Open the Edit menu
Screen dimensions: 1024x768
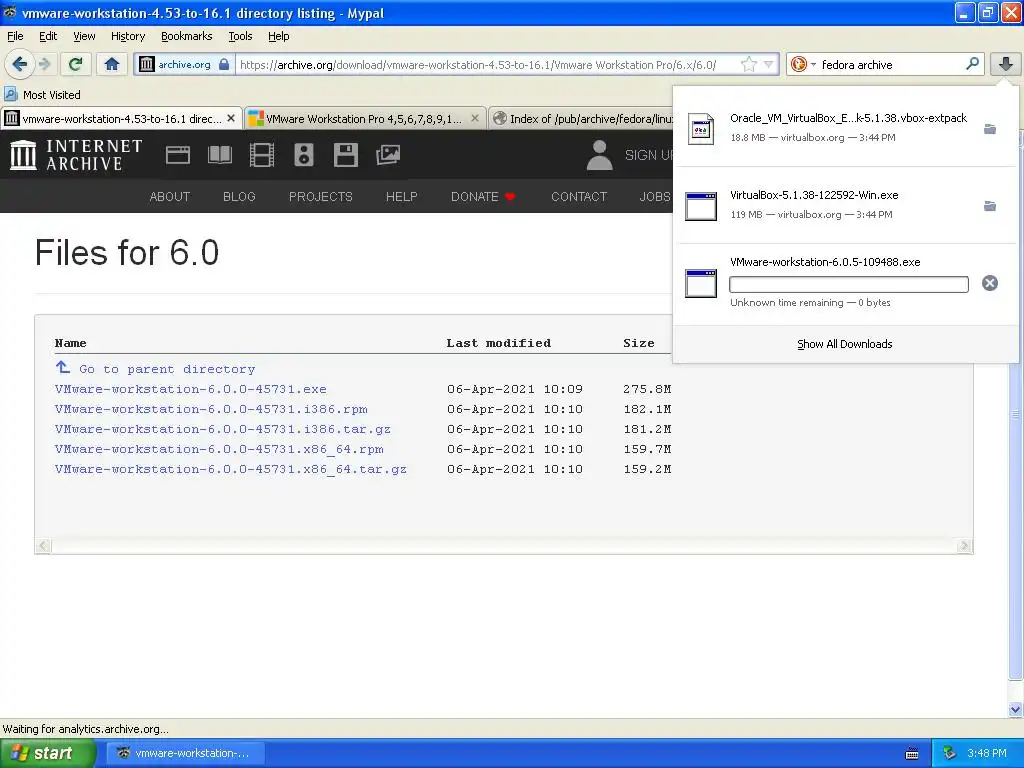tap(48, 36)
